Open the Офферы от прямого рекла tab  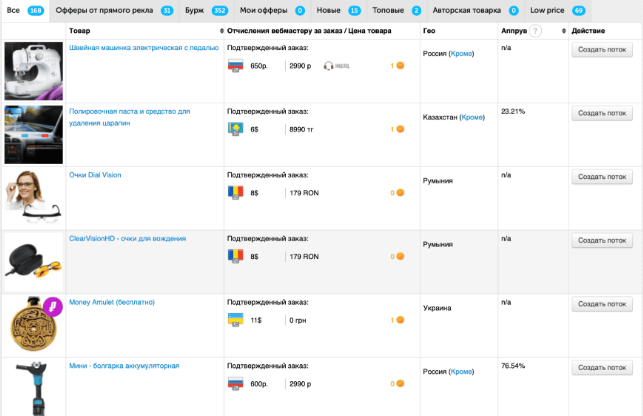(107, 10)
